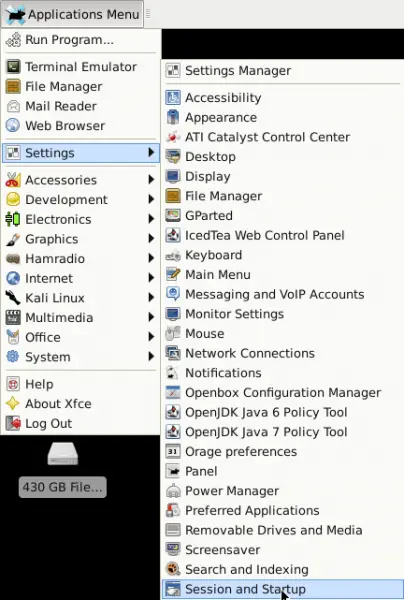Expand the Accessories submenu arrow
This screenshot has height=600, width=404.
pyautogui.click(x=152, y=179)
